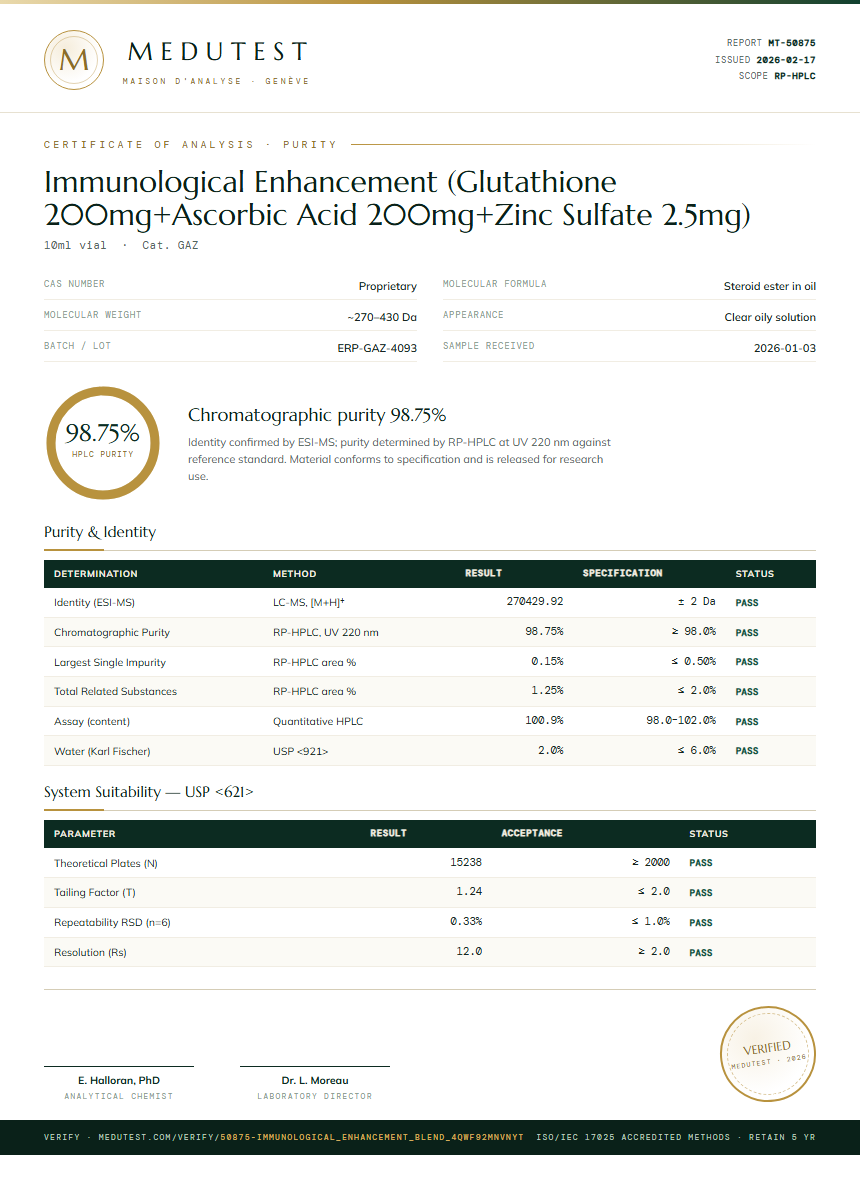Click the 'Chromatographic purity 98.75%' heading

coord(317,415)
